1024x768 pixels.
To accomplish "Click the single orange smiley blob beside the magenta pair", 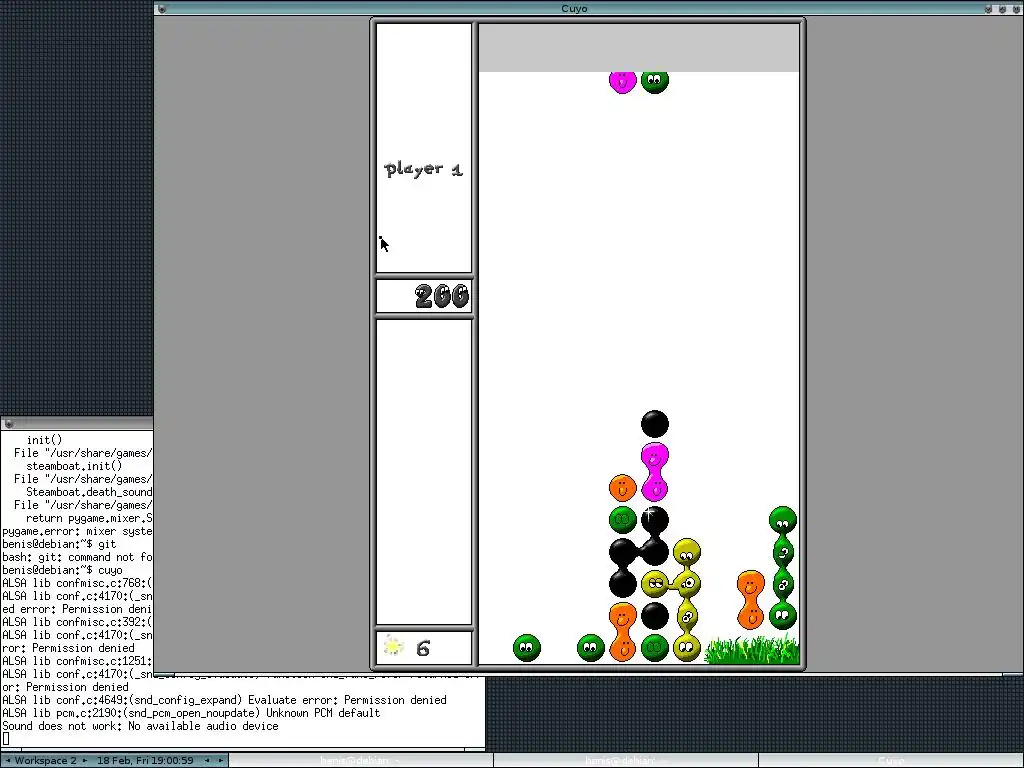I will pos(622,488).
